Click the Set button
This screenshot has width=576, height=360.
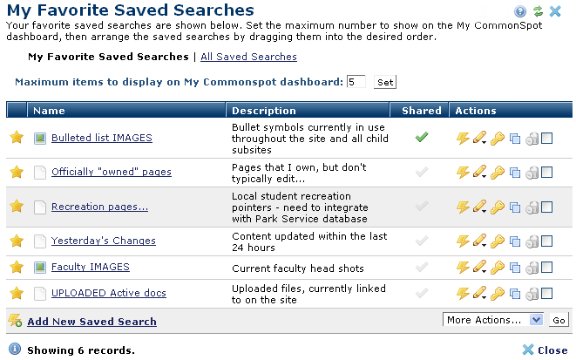[385, 82]
